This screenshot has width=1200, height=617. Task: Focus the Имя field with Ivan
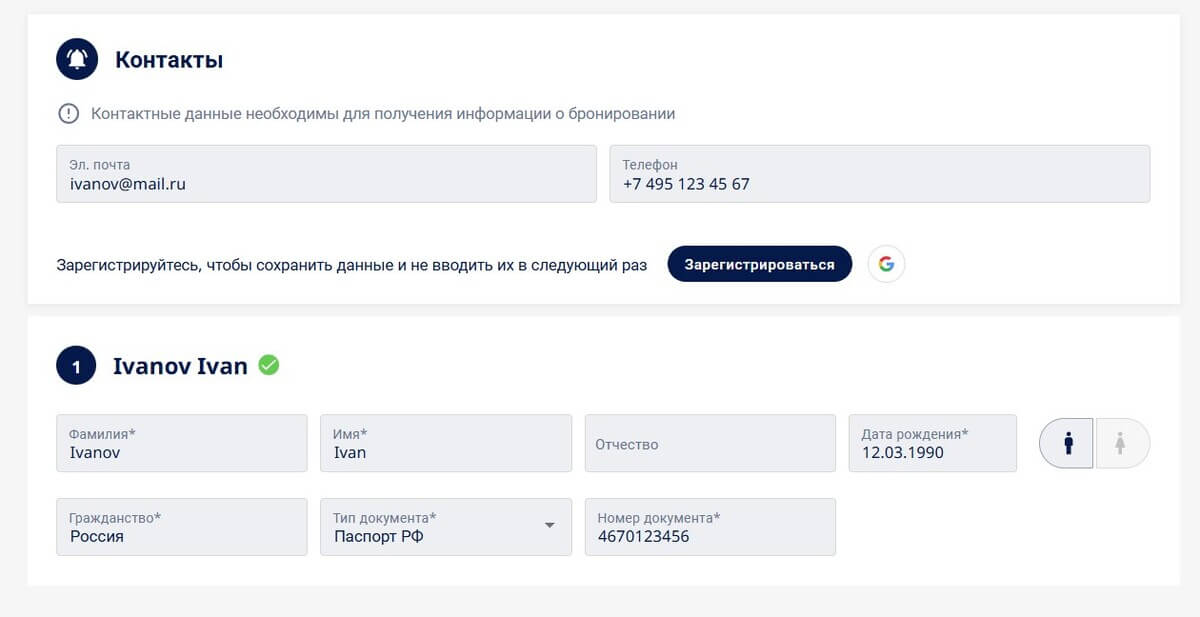(x=446, y=443)
